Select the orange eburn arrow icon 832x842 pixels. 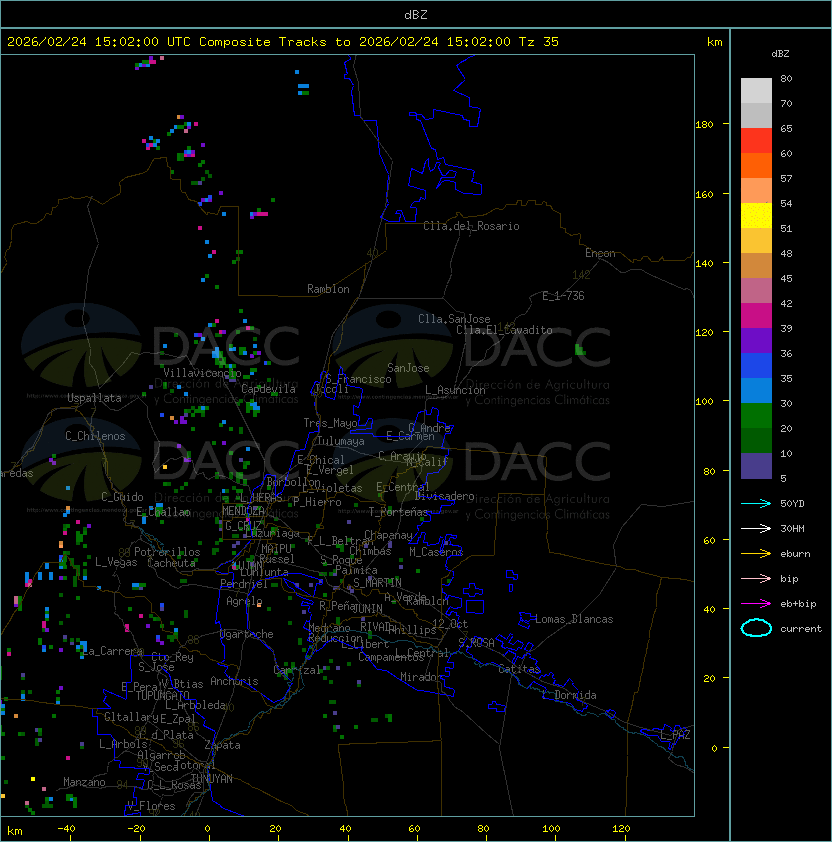pyautogui.click(x=756, y=553)
